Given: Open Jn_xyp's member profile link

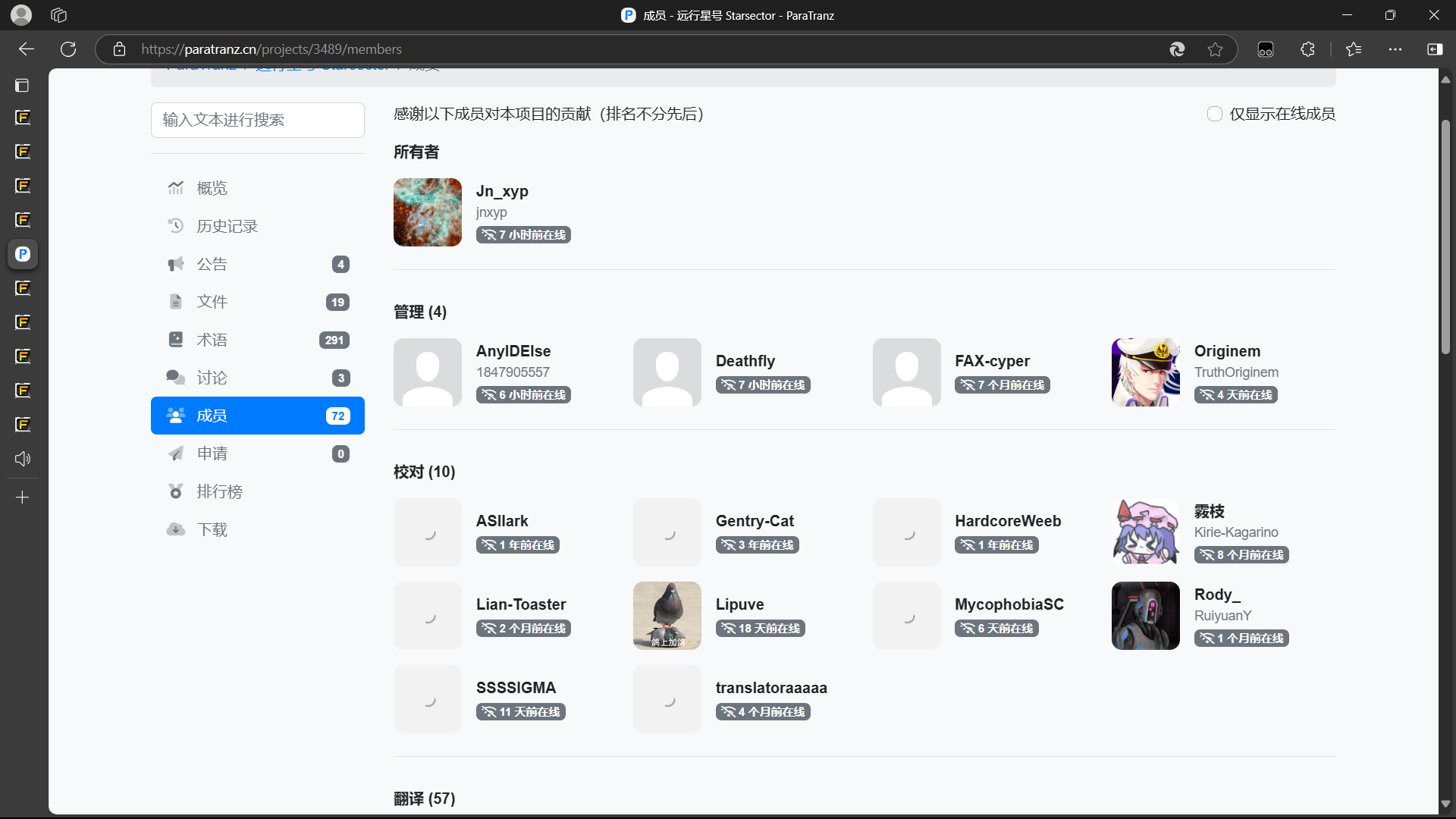Looking at the screenshot, I should pyautogui.click(x=501, y=191).
